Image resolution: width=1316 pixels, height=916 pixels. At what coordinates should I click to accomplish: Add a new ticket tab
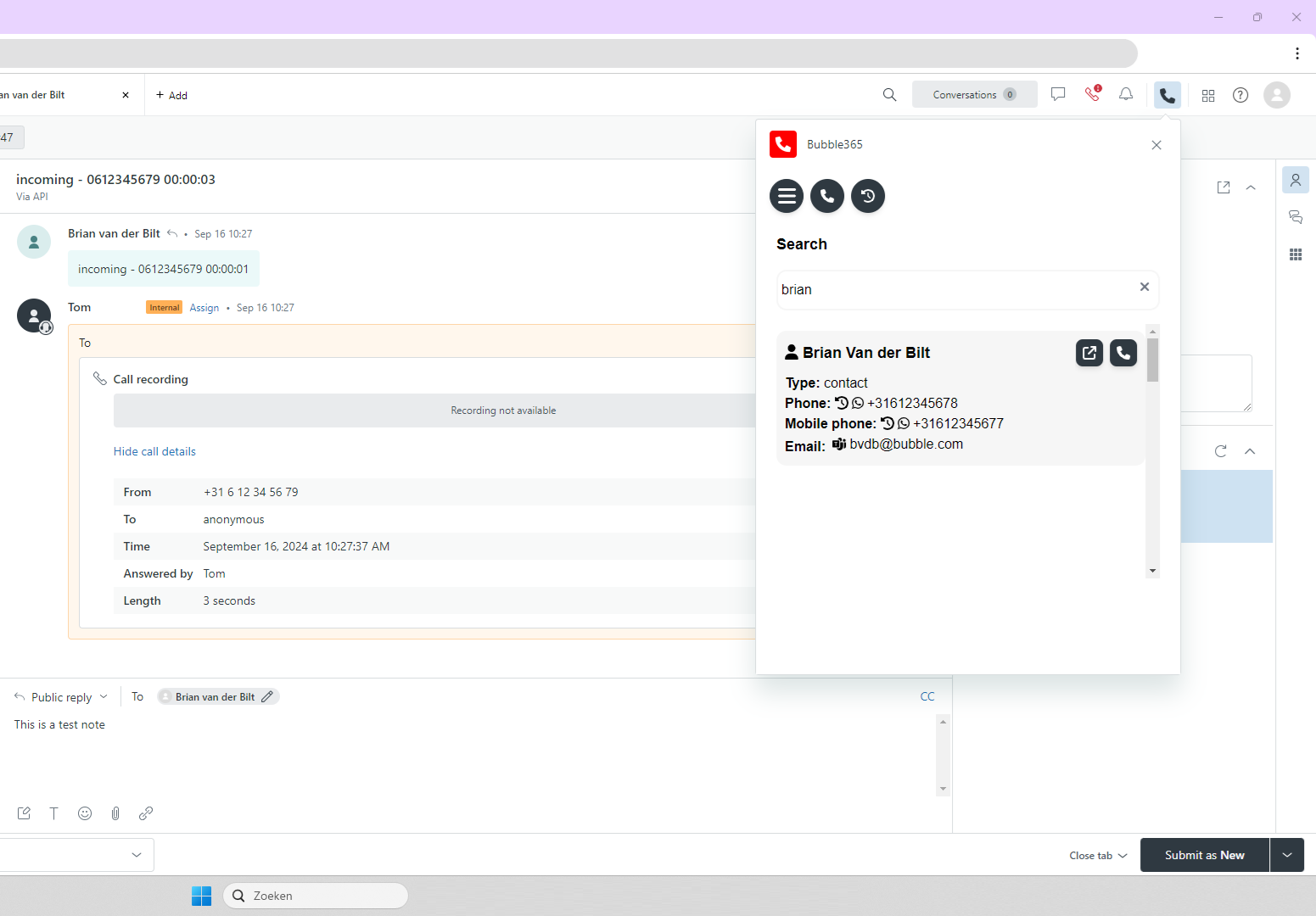(x=172, y=95)
